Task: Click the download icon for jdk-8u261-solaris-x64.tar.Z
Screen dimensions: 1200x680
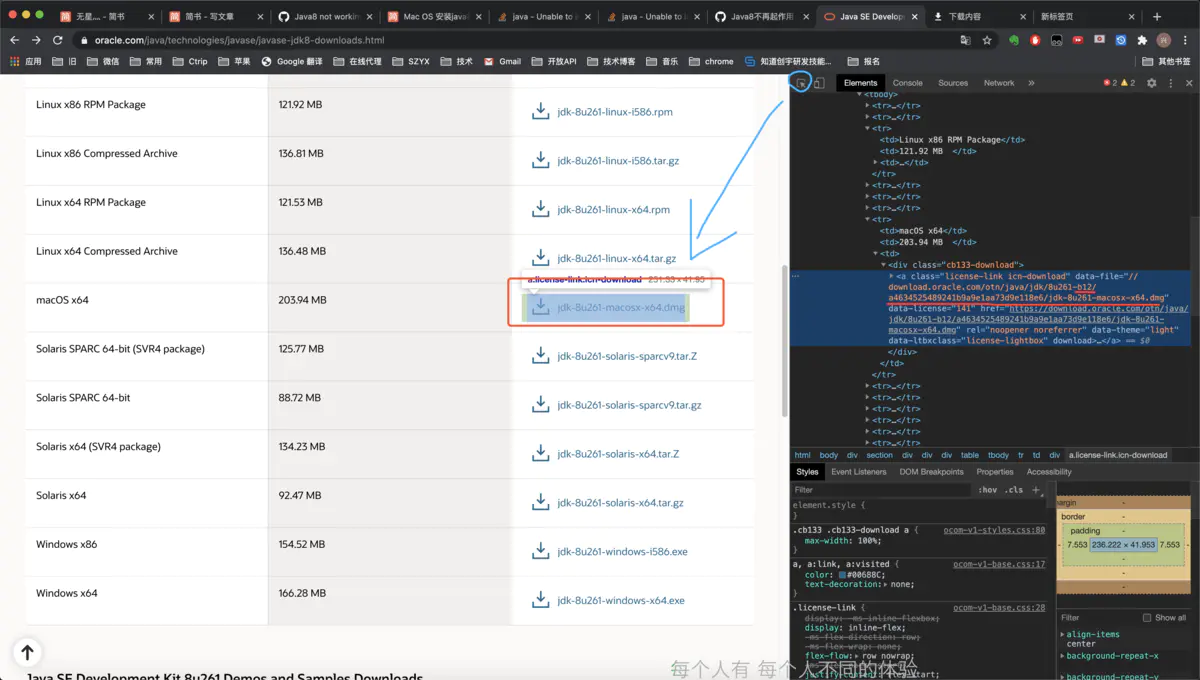Action: pos(541,453)
